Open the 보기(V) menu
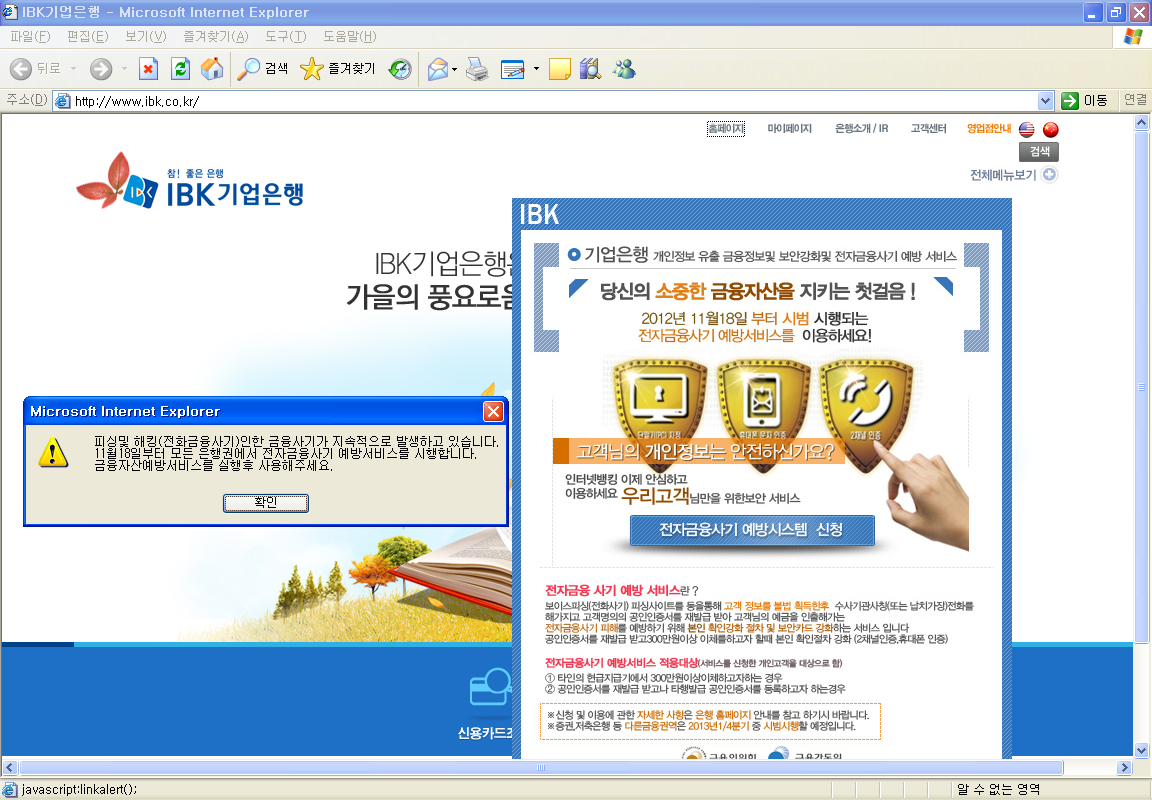Viewport: 1152px width, 800px height. coord(145,36)
